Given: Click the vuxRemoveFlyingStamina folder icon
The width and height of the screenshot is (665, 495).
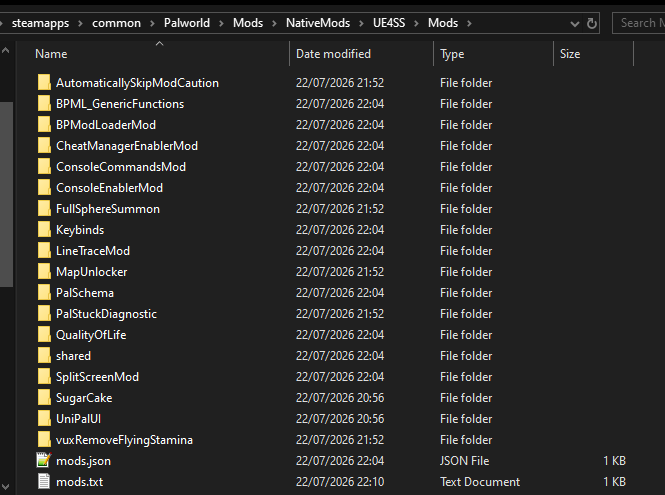Looking at the screenshot, I should [44, 439].
